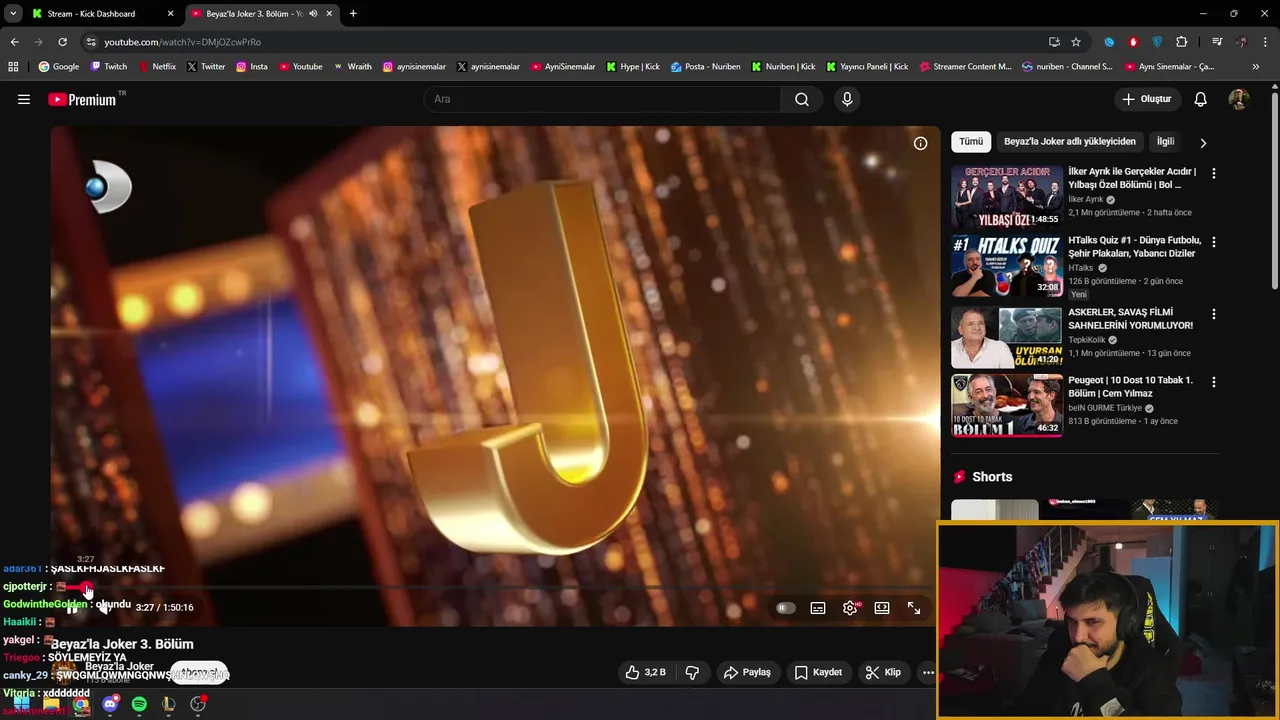
Task: Open browser extensions puzzle icon
Action: click(1182, 42)
